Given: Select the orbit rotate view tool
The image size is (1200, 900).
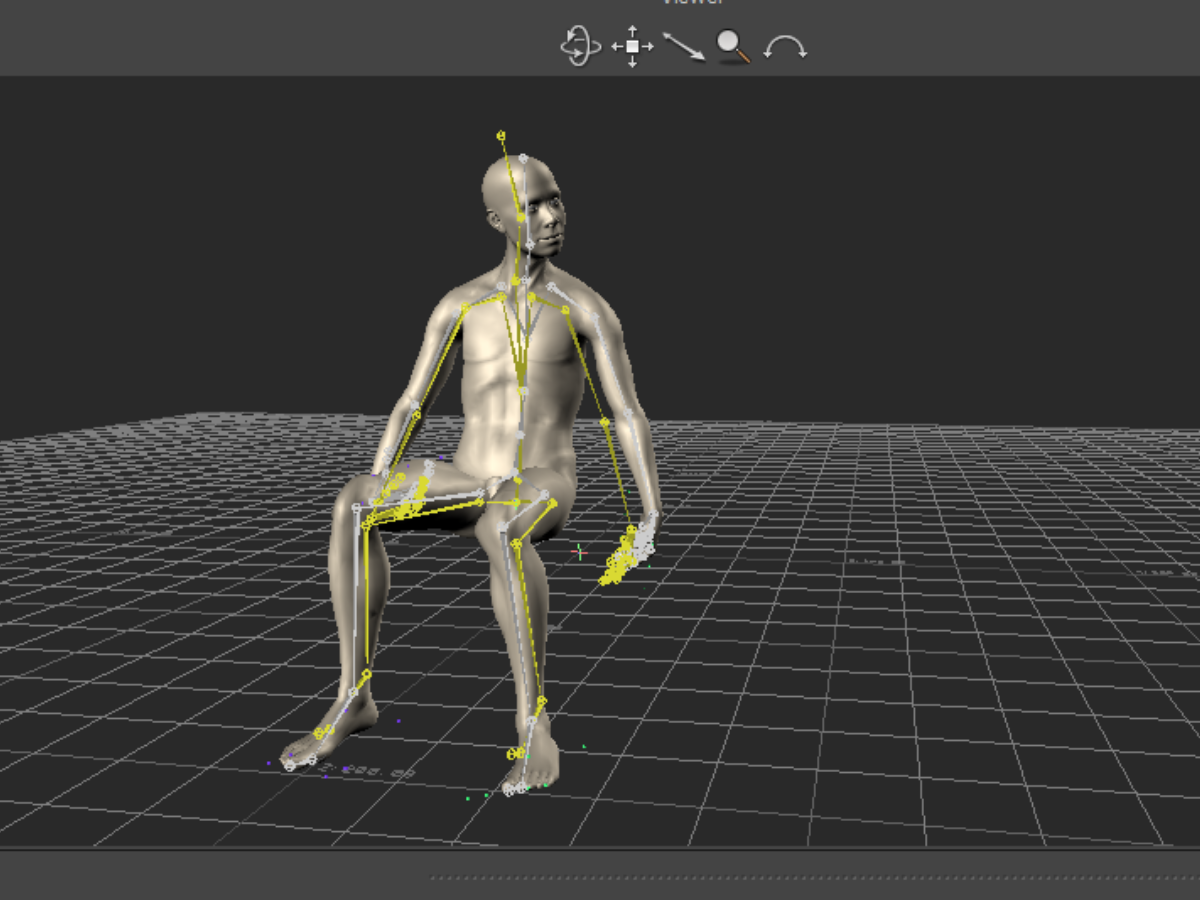Looking at the screenshot, I should [x=580, y=46].
